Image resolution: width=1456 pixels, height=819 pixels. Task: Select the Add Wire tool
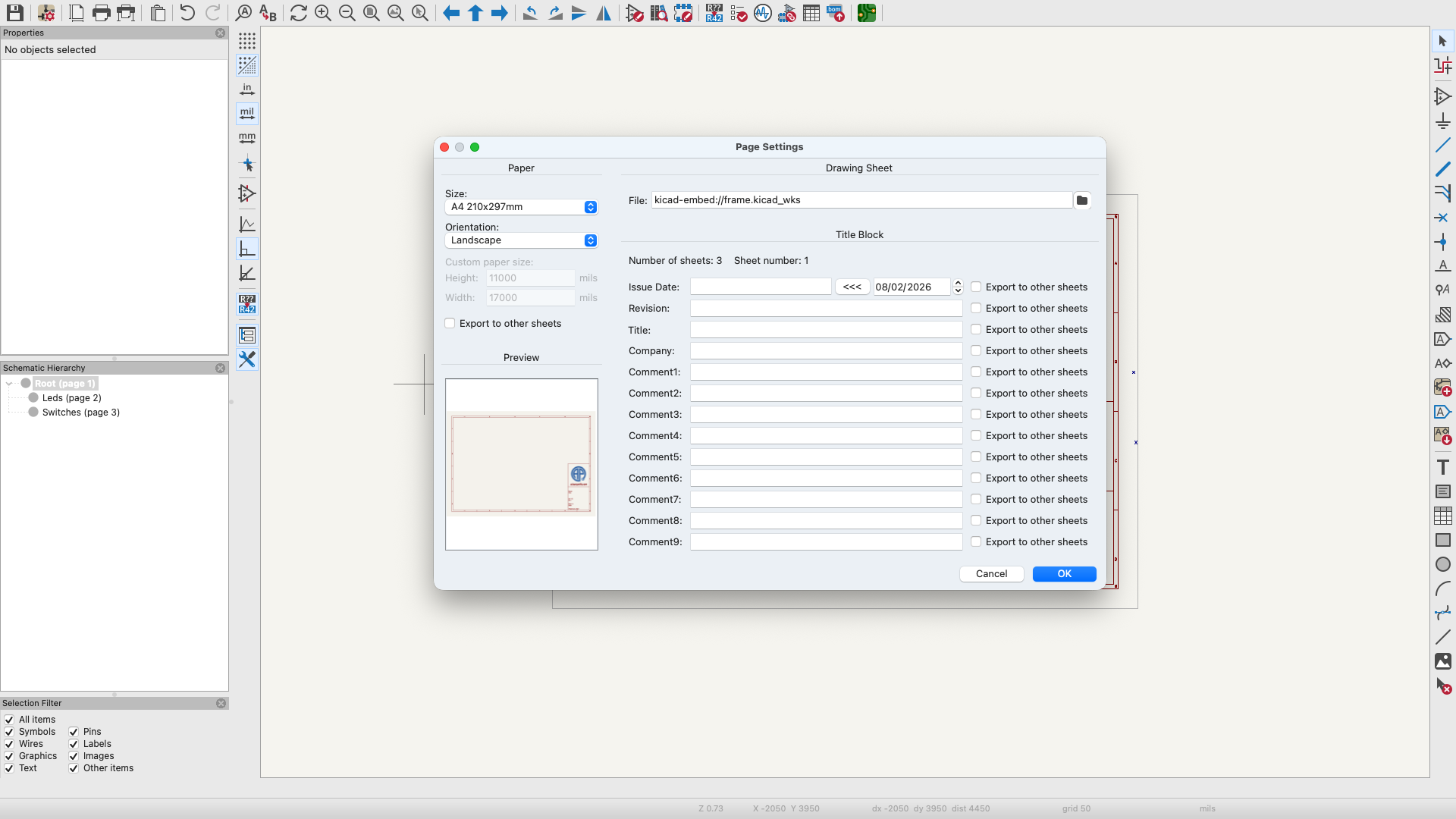1442,145
